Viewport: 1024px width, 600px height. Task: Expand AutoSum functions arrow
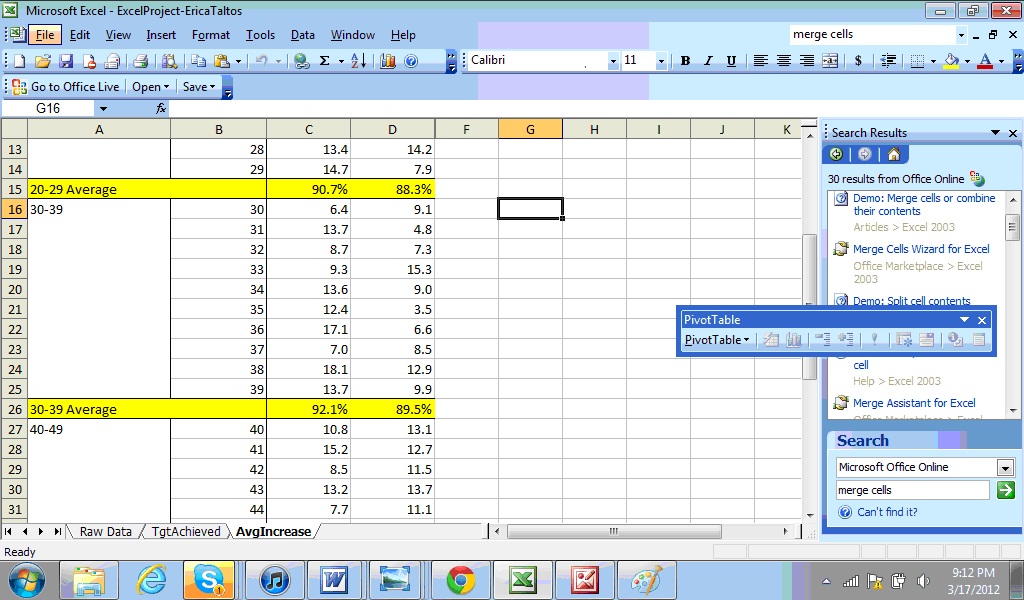click(340, 61)
